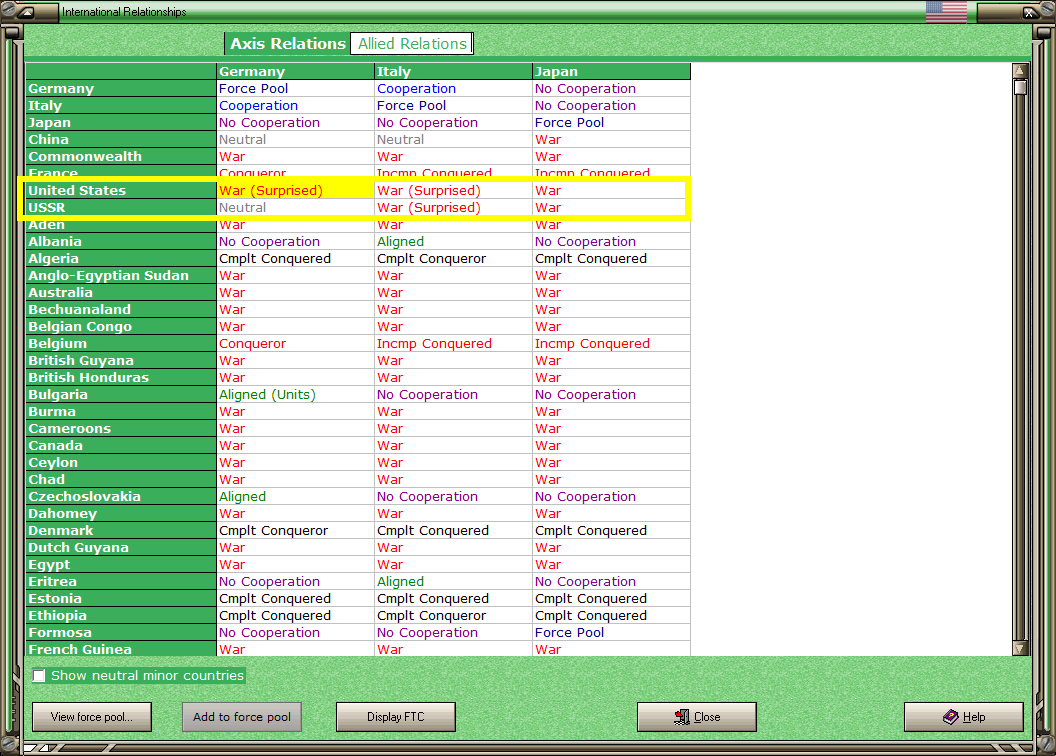Click Denmark's Cmplt Conqueror cell
Screen dimensions: 1056x756
pyautogui.click(x=296, y=530)
